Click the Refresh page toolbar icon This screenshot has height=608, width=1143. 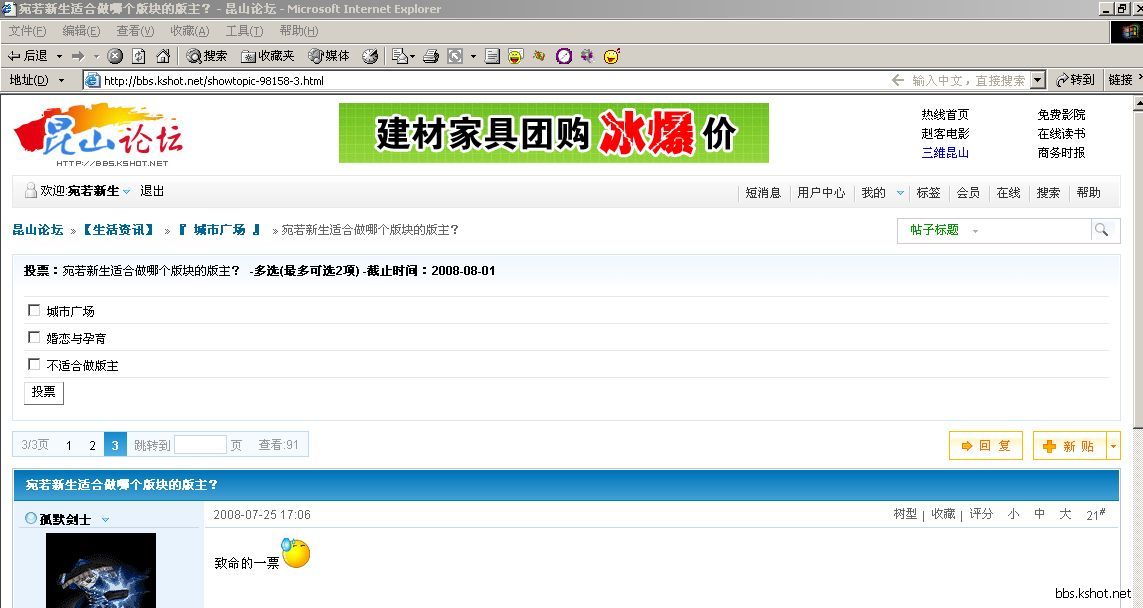(x=139, y=56)
